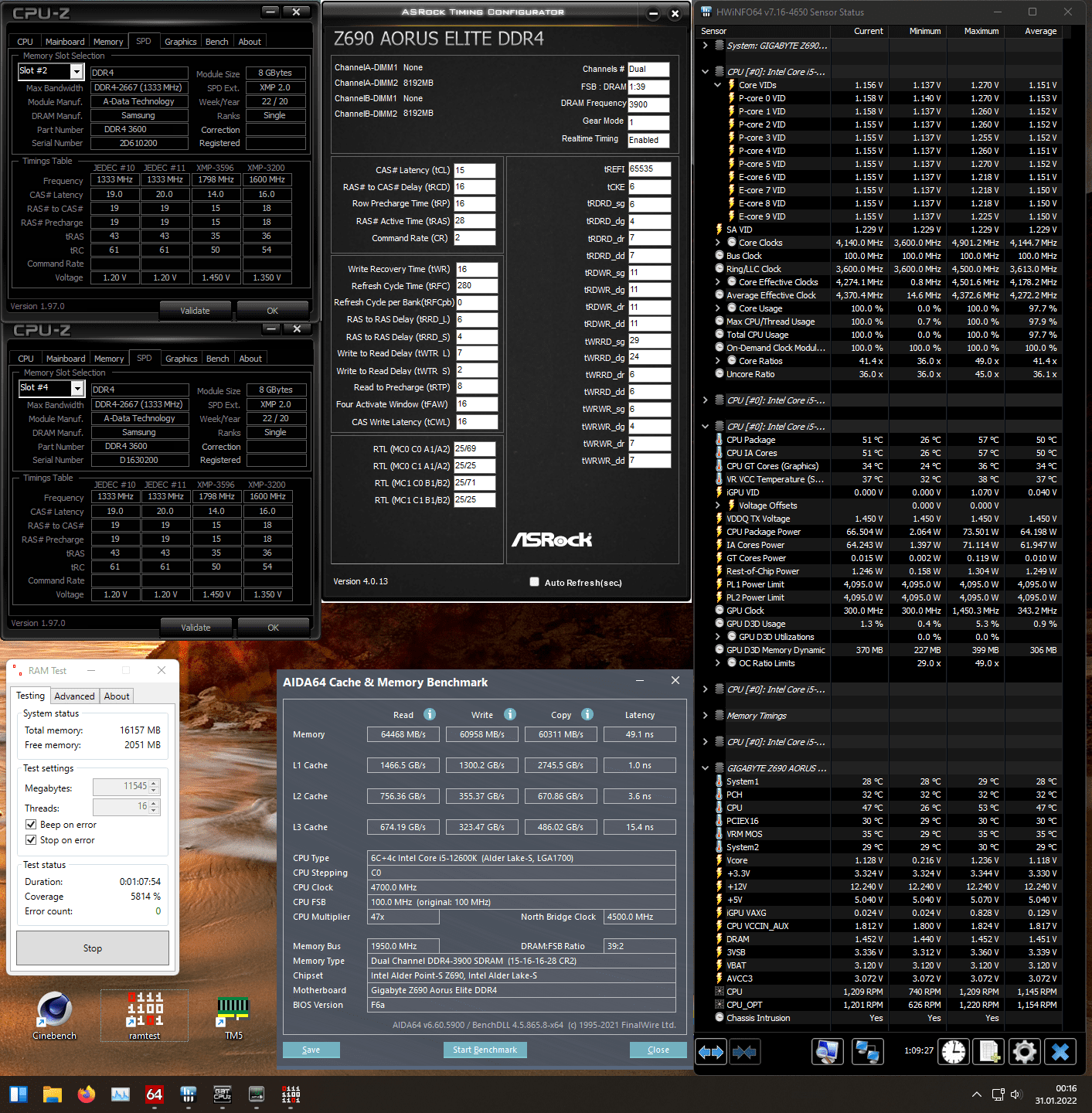
Task: Click the performance graph taskbar icon
Action: click(x=121, y=1094)
